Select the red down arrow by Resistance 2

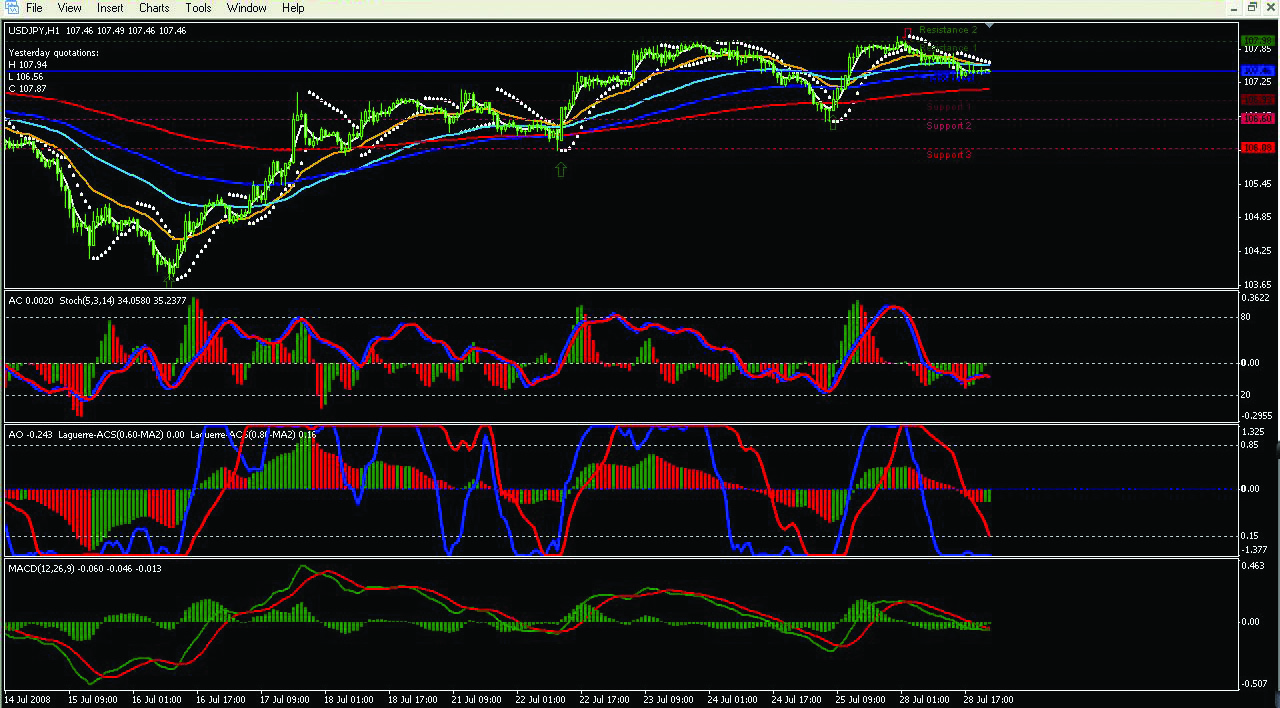(907, 32)
